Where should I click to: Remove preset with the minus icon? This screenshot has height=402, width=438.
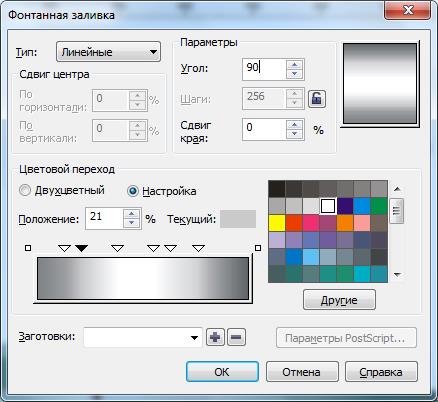[236, 337]
